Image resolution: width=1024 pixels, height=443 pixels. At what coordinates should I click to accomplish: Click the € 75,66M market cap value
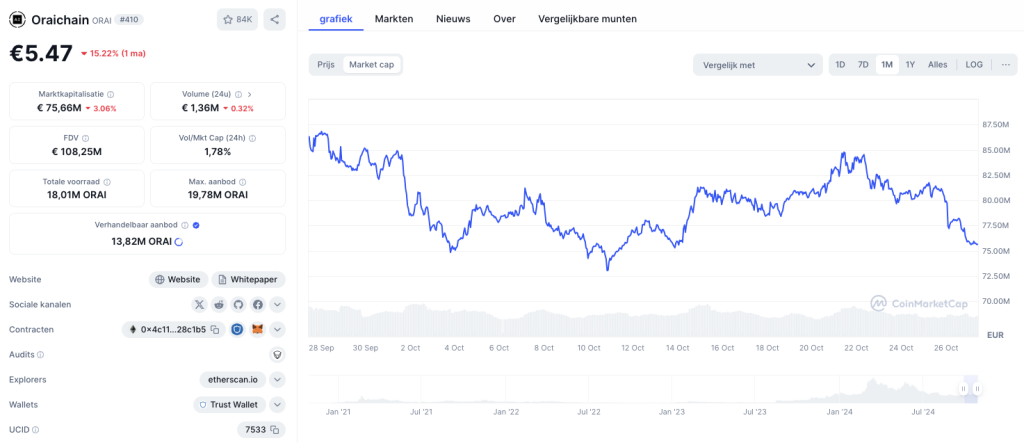coord(59,108)
